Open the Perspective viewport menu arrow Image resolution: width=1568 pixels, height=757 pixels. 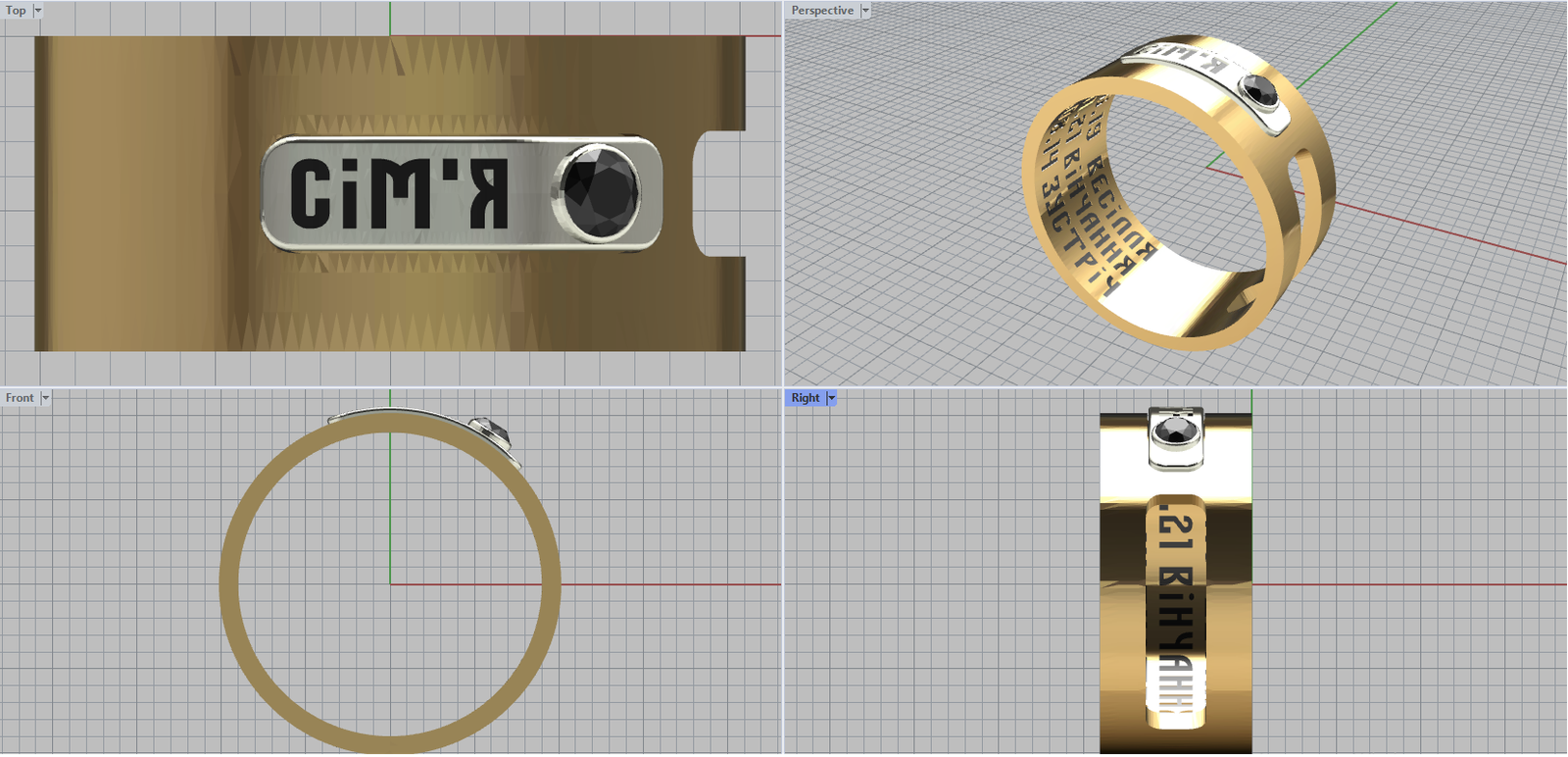865,11
